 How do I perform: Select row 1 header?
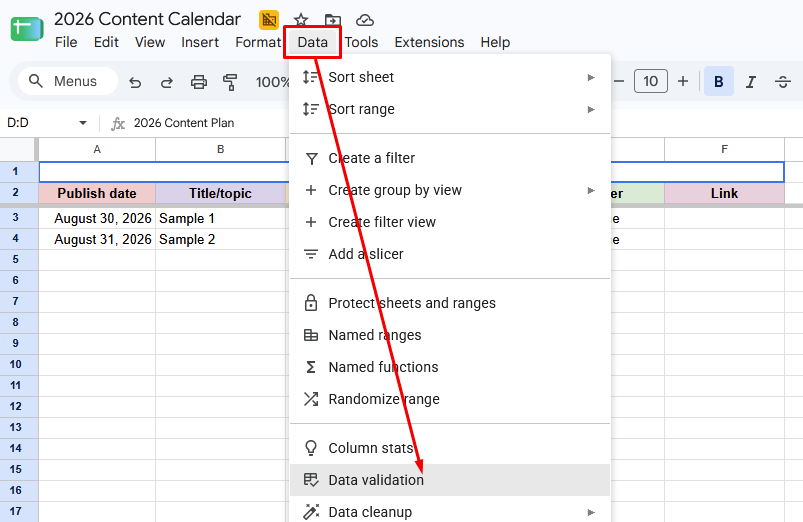tap(15, 172)
